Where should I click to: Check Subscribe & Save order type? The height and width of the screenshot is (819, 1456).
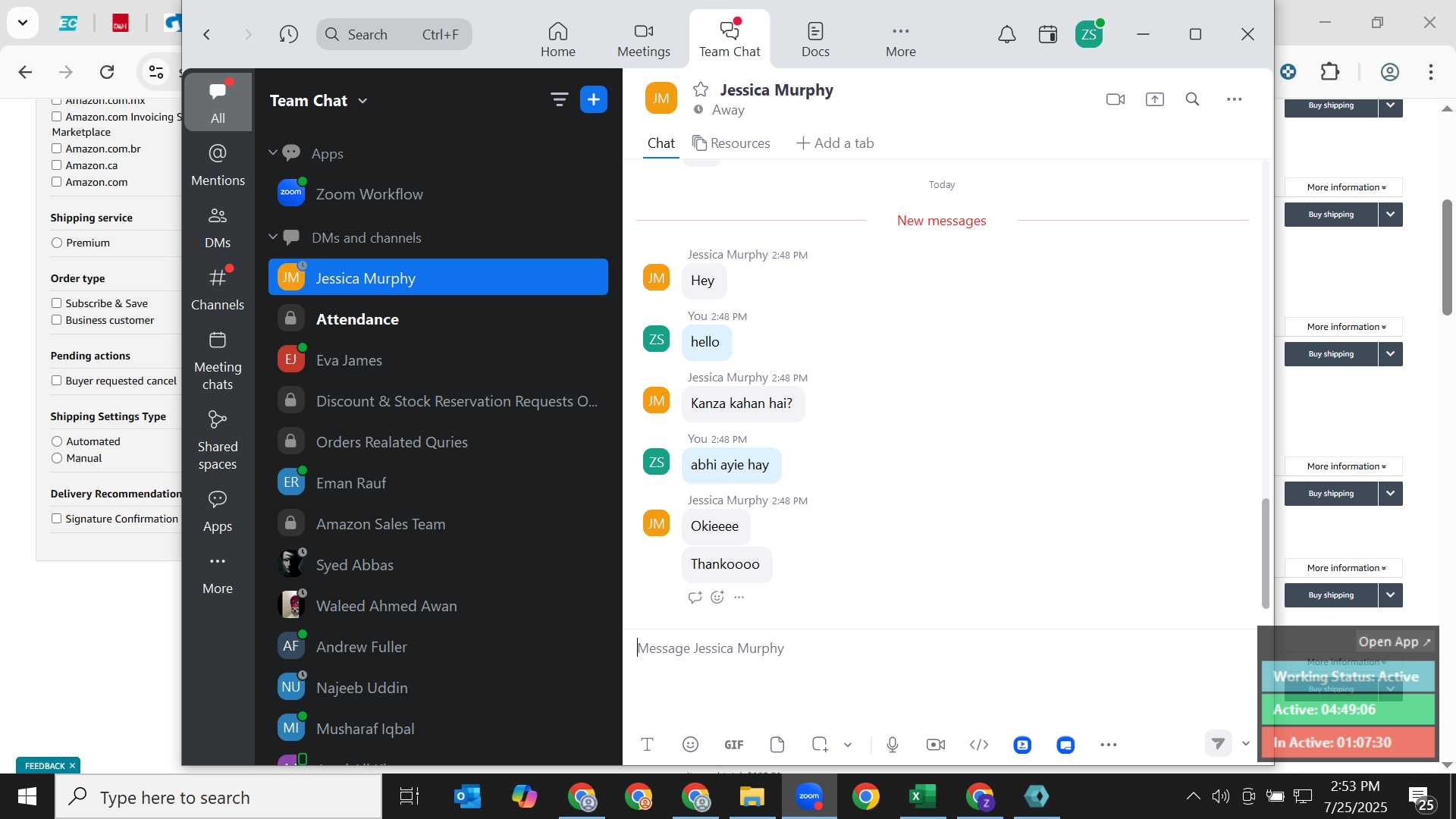click(x=56, y=303)
